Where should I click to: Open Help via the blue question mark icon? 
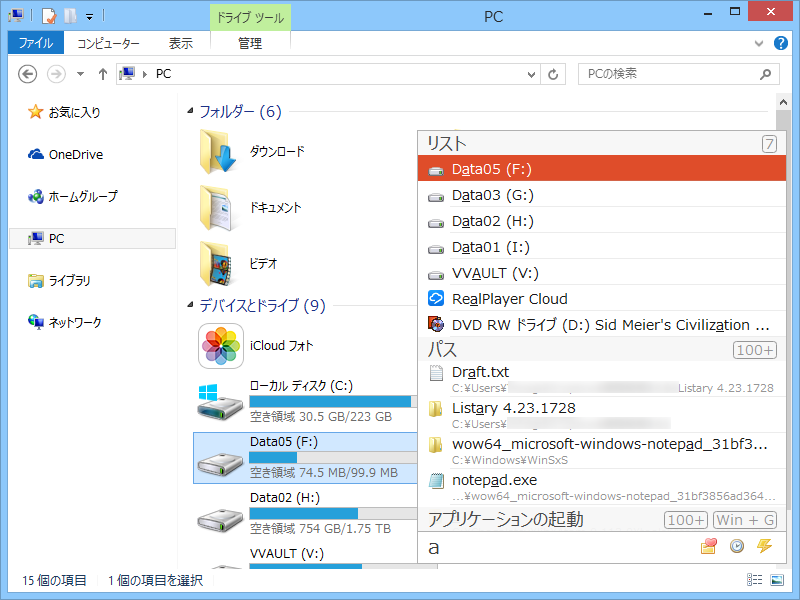[781, 43]
